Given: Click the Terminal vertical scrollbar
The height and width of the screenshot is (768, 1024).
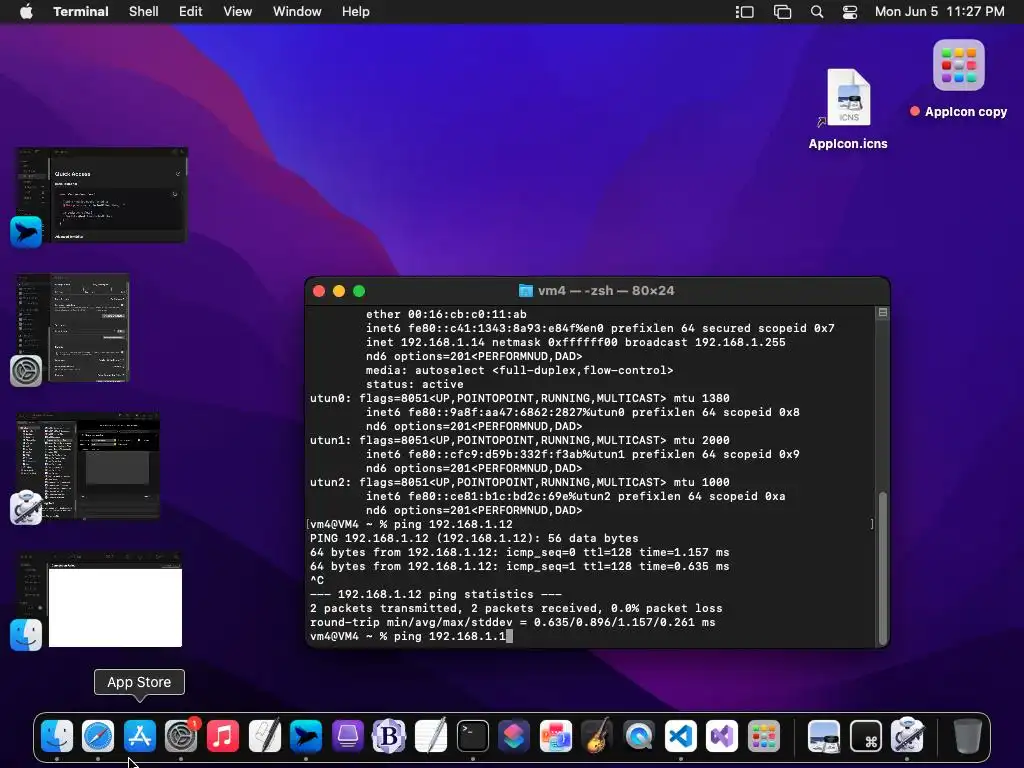Looking at the screenshot, I should (882, 567).
